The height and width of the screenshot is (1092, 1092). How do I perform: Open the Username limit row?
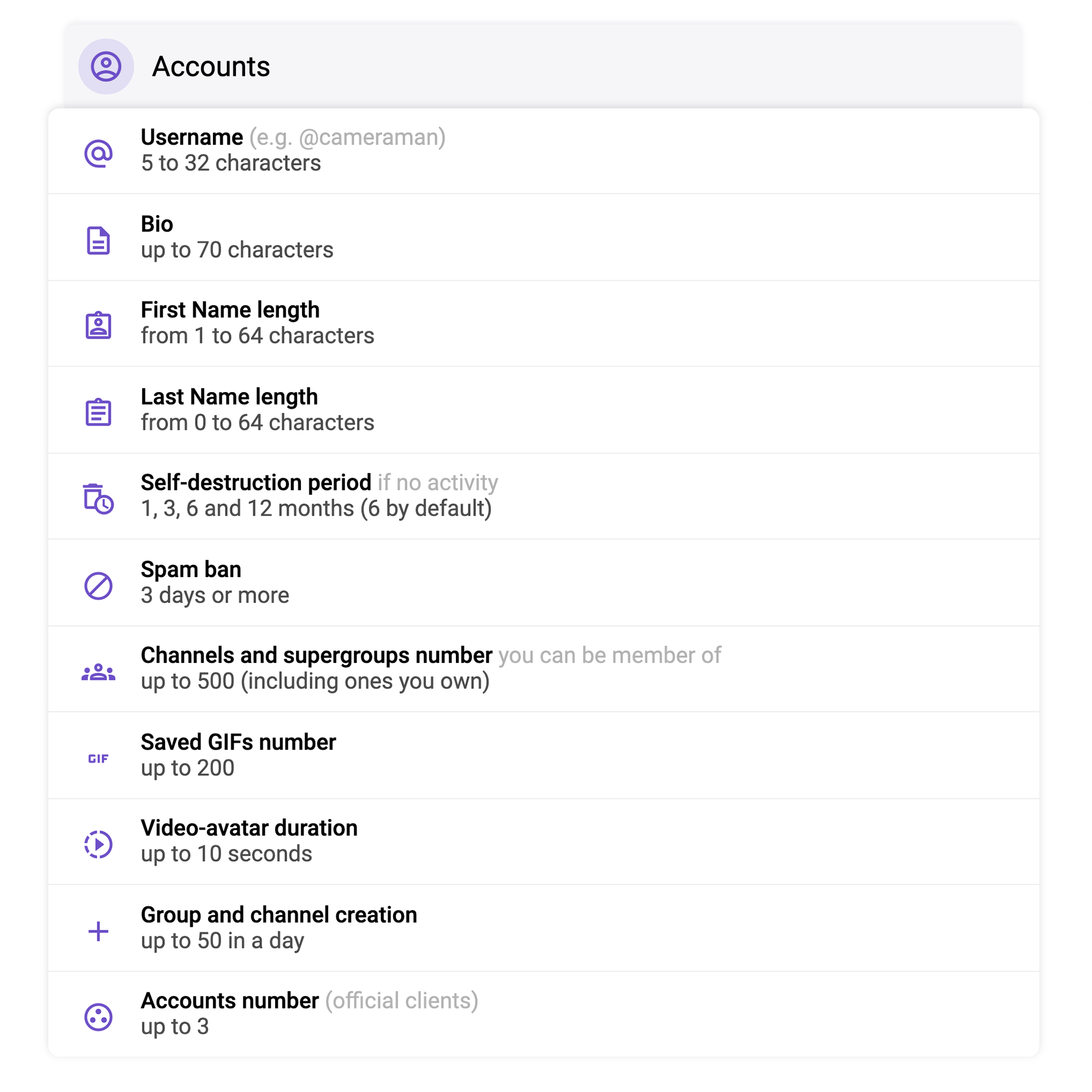click(x=543, y=151)
